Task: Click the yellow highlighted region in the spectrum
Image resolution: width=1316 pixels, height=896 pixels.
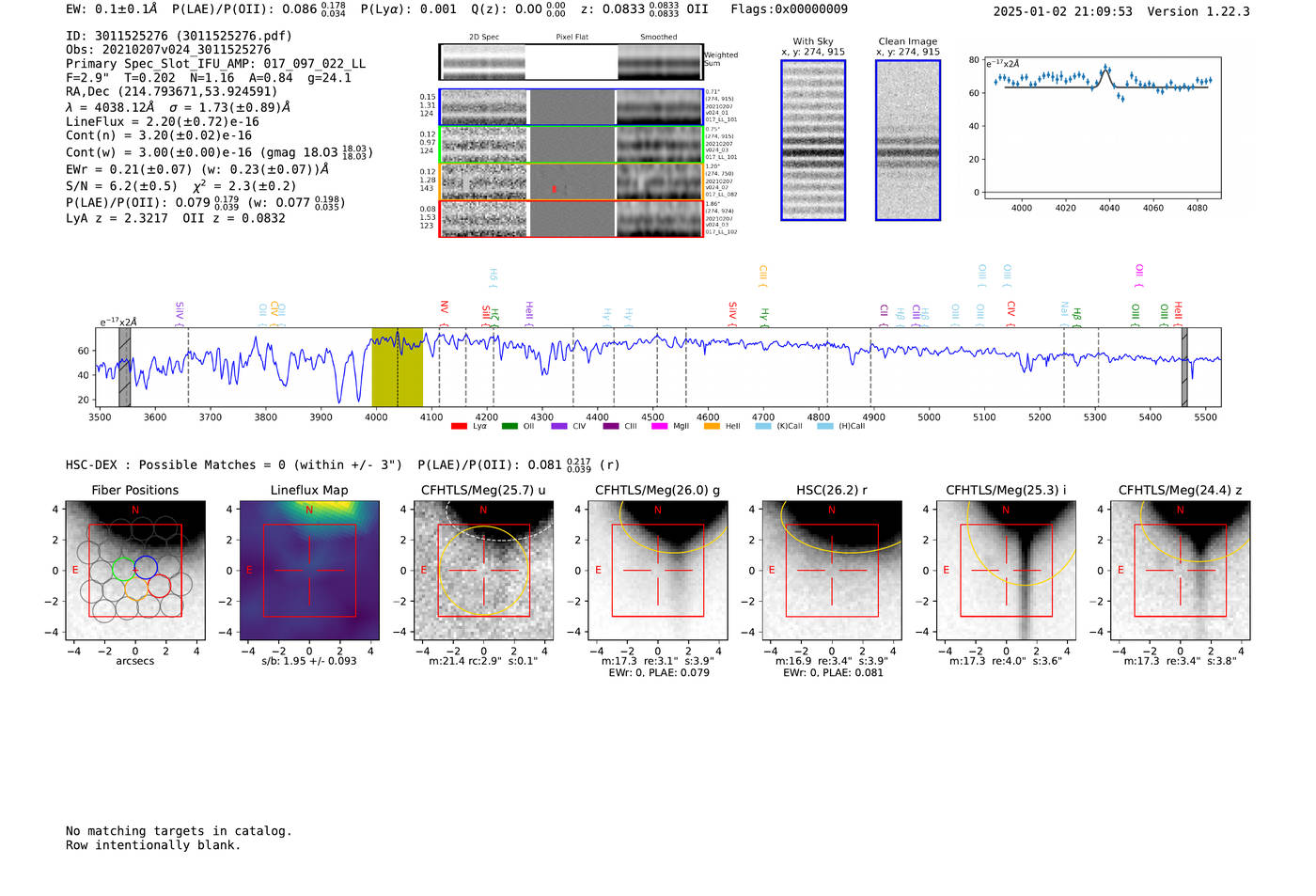Action: click(397, 368)
